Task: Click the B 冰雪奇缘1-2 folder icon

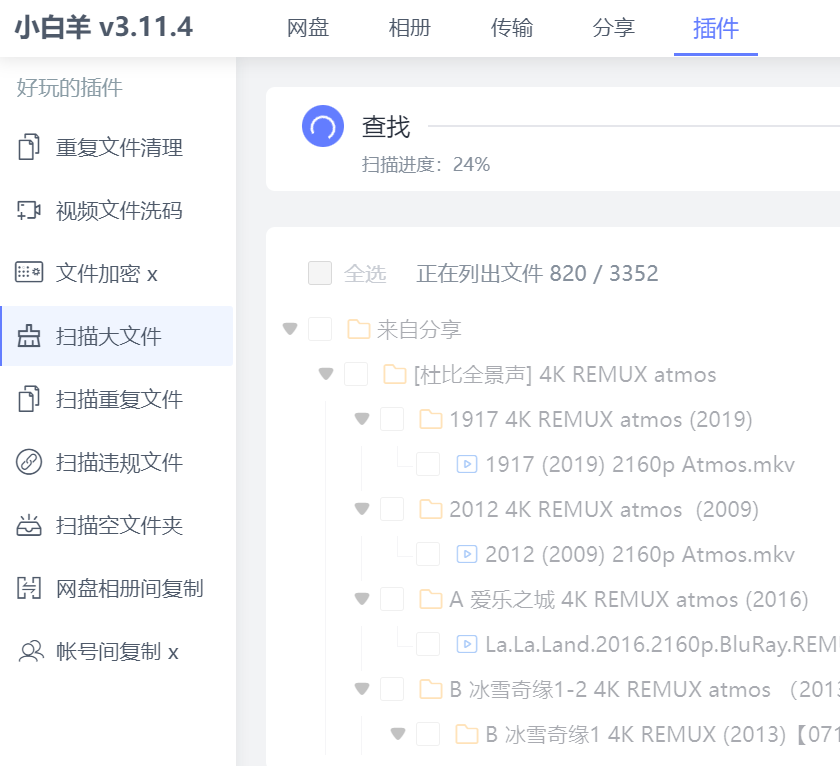Action: point(431,689)
